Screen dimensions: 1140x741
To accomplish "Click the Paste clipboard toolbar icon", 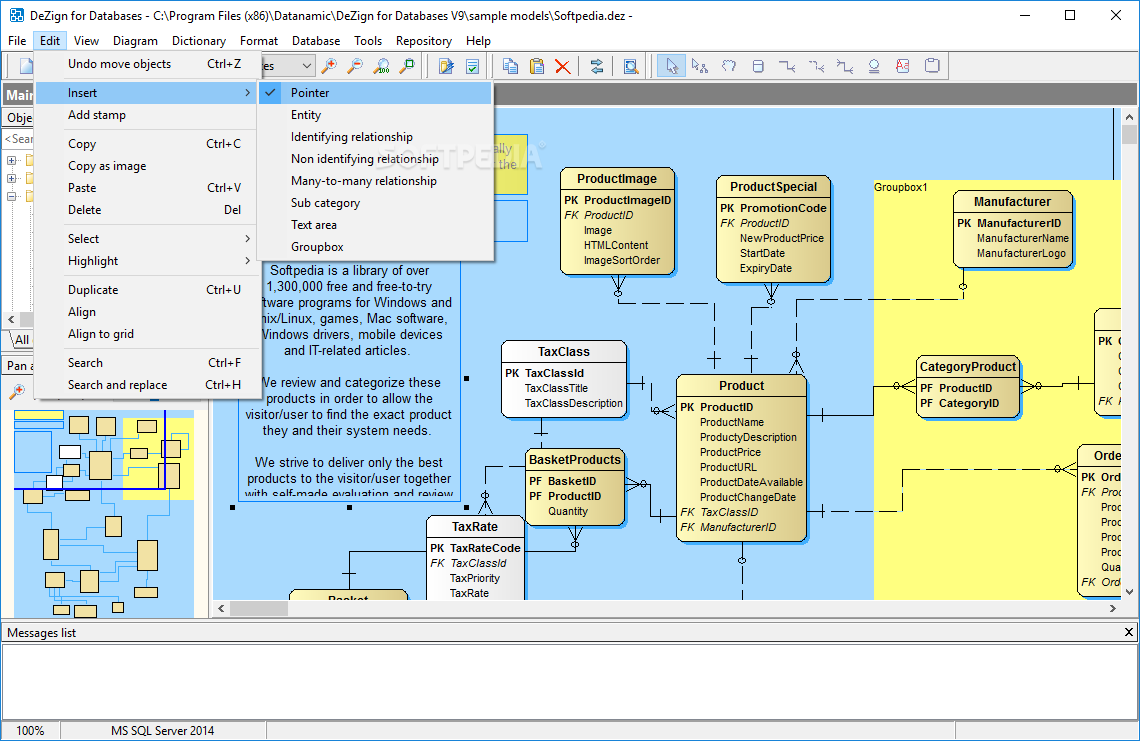I will [537, 66].
